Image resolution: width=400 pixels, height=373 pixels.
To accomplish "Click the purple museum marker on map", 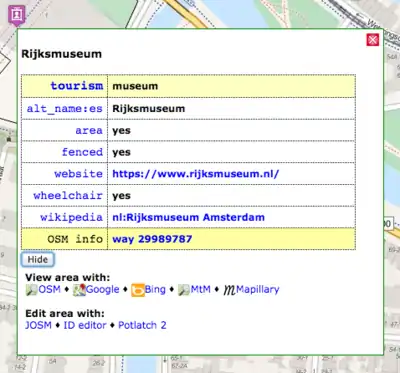I will pos(16,15).
